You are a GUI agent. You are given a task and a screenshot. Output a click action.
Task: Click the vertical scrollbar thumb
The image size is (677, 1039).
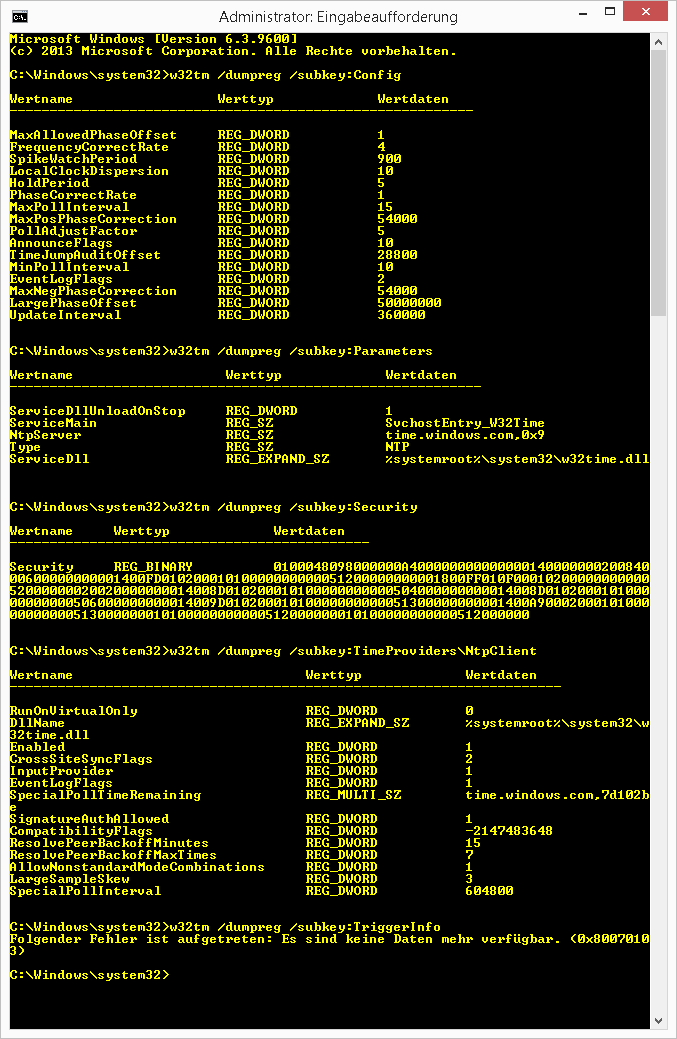[658, 180]
